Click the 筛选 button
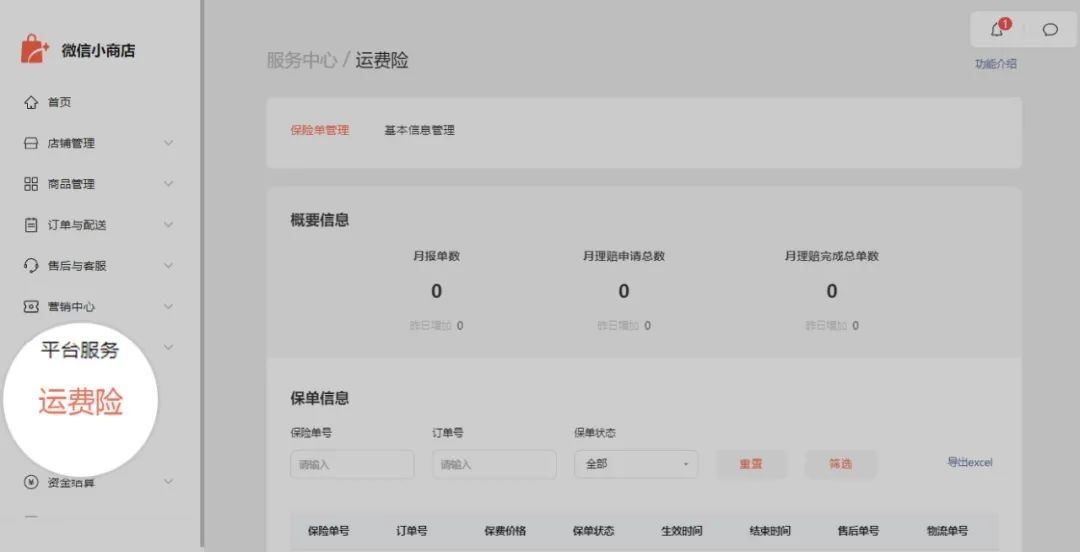 click(840, 464)
